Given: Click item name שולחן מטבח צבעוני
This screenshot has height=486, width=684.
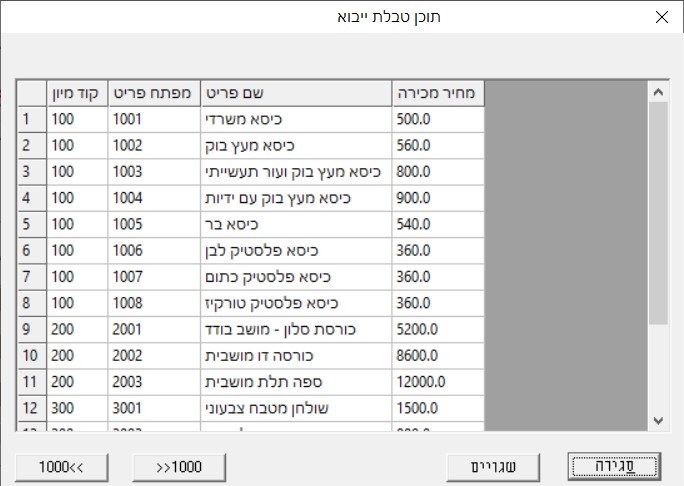Looking at the screenshot, I should [x=296, y=408].
